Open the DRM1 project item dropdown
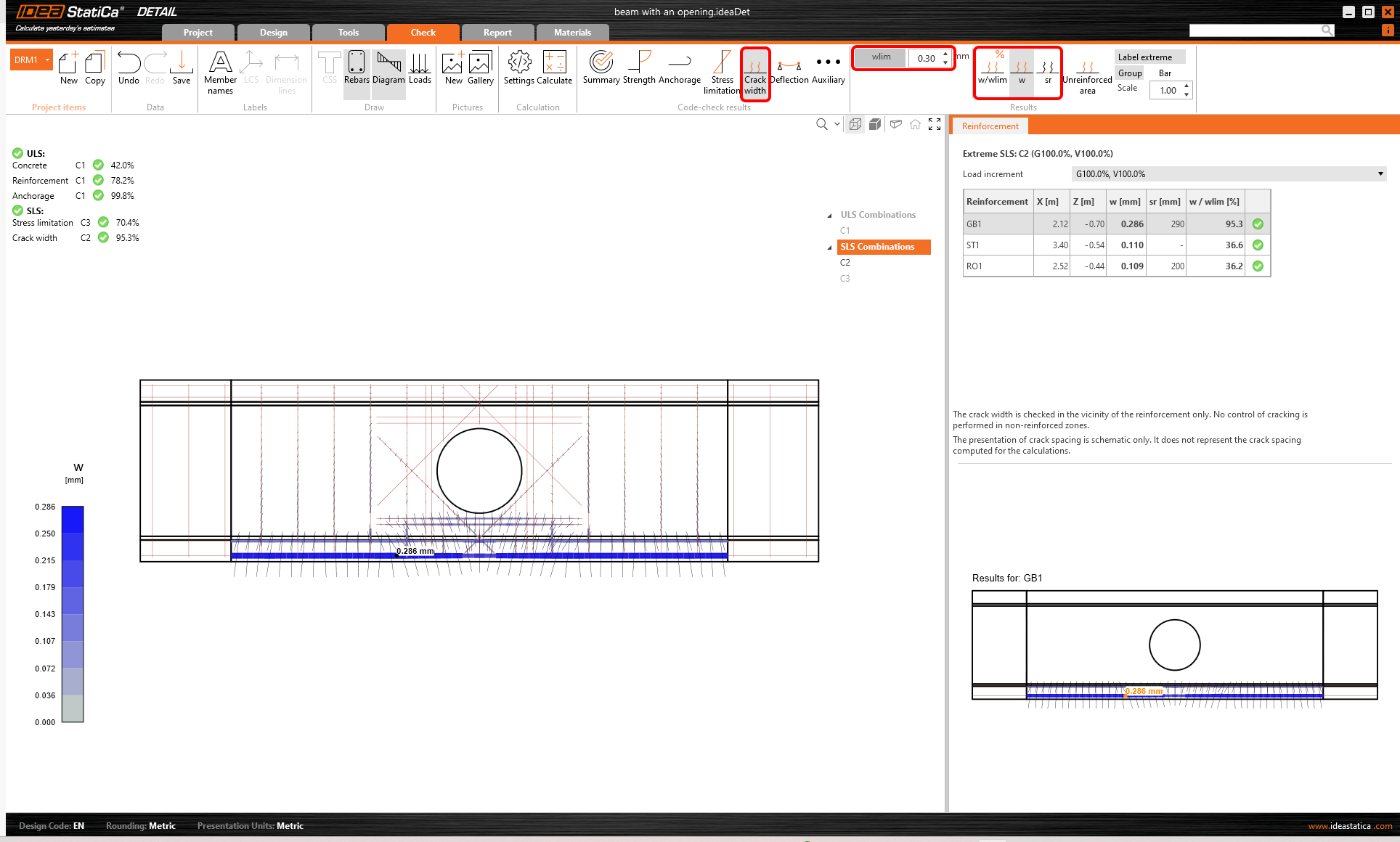The width and height of the screenshot is (1400, 842). (x=48, y=60)
